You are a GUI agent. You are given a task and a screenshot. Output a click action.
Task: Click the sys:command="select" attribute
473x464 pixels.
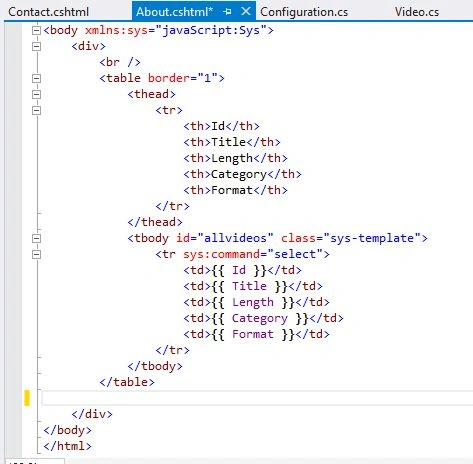pos(253,254)
